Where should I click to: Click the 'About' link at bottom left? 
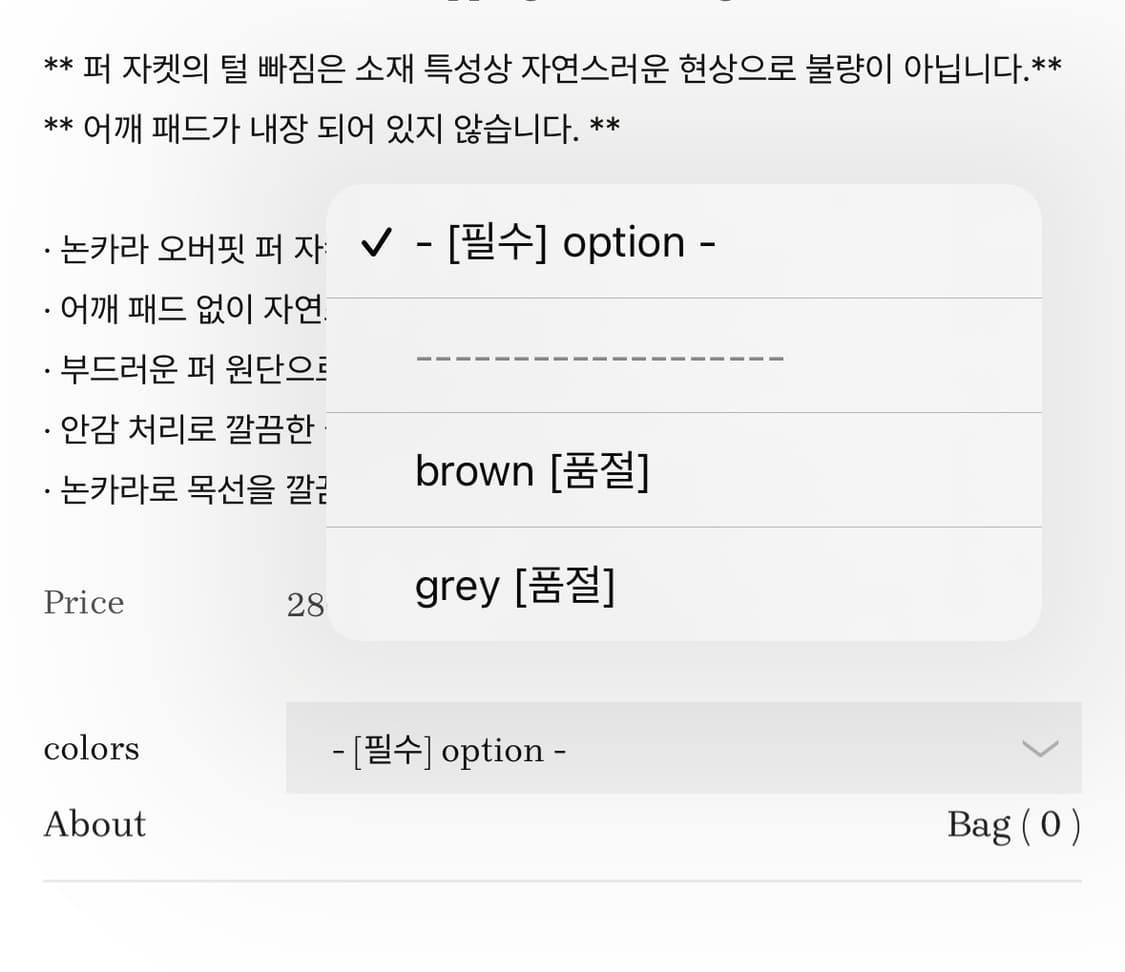(x=94, y=824)
